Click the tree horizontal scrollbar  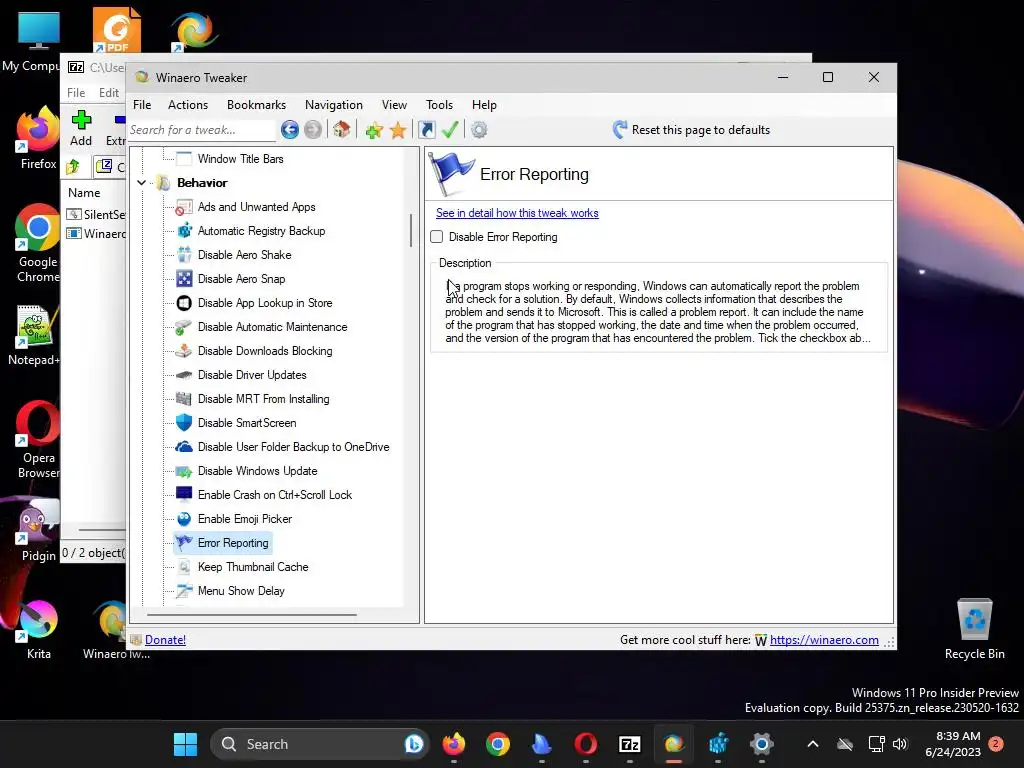pyautogui.click(x=252, y=615)
